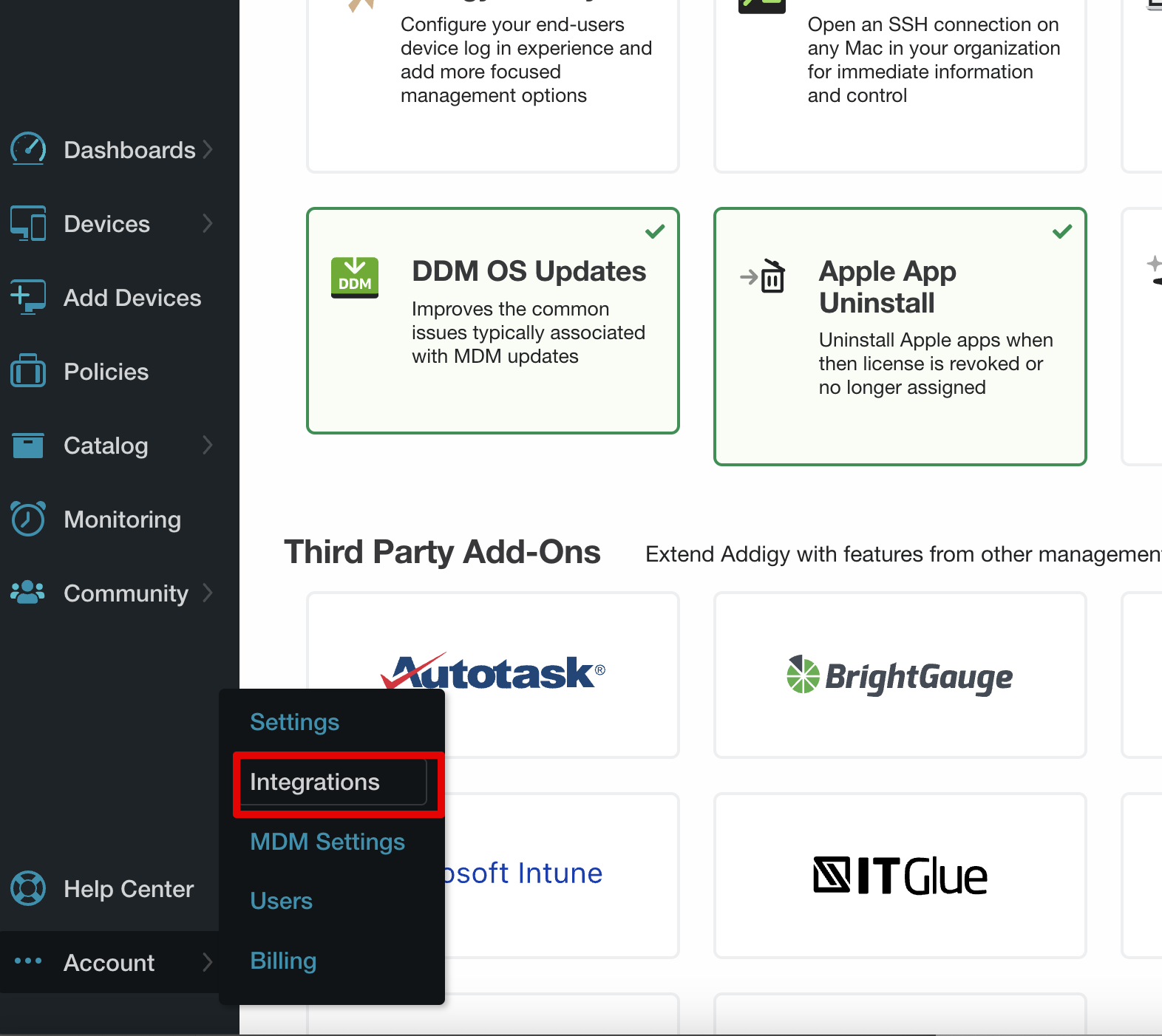Click the Community people icon
1162x1036 pixels.
click(x=28, y=593)
